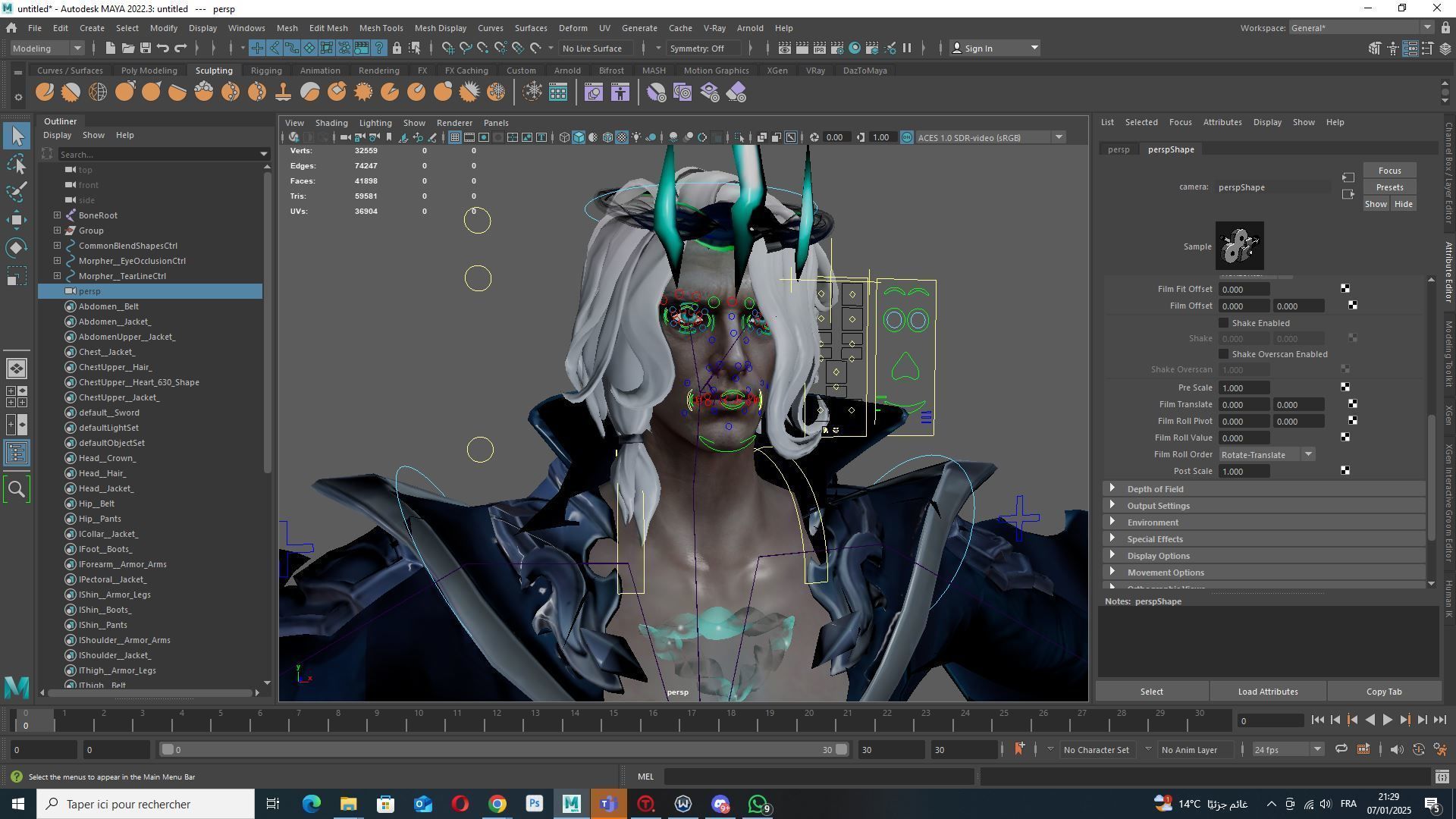Click the Hide button in Attribute Editor
1456x819 pixels.
tap(1403, 204)
